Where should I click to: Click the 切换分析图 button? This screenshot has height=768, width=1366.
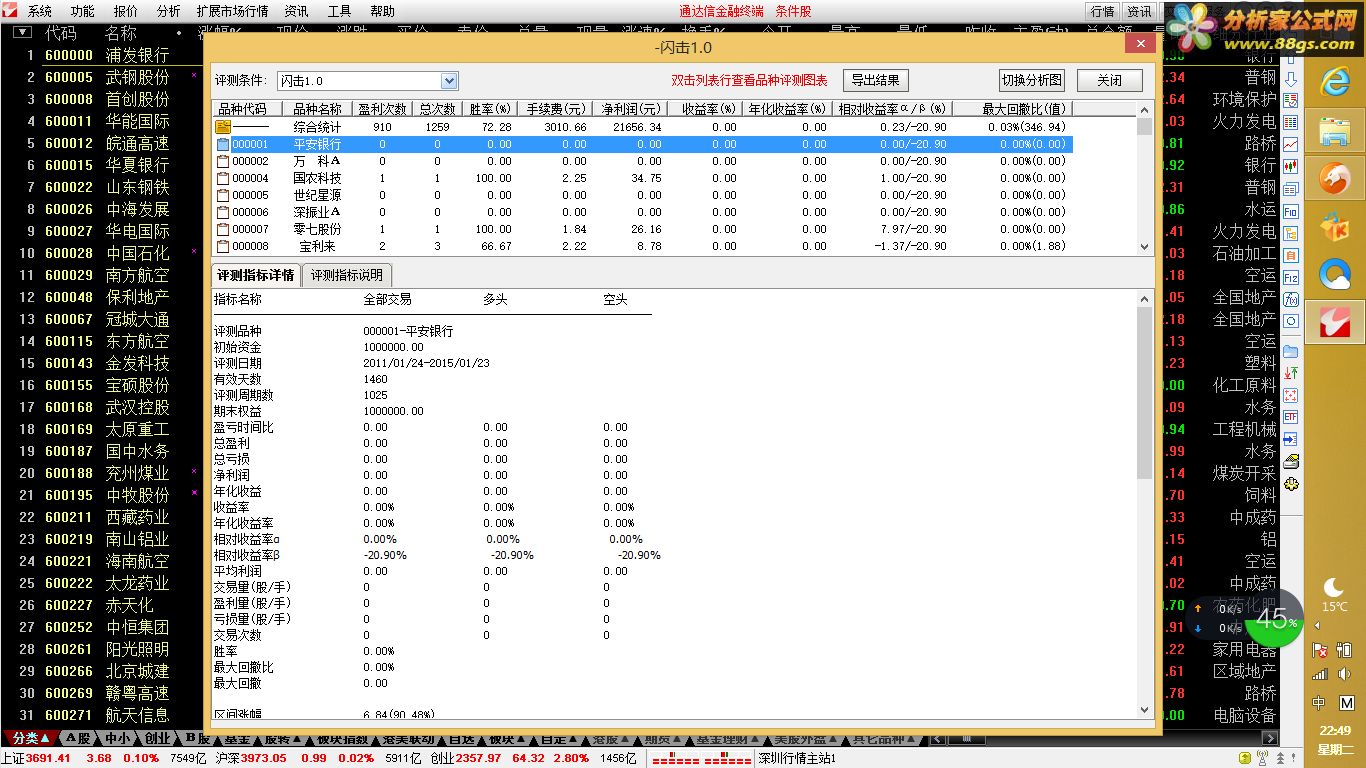(1033, 80)
